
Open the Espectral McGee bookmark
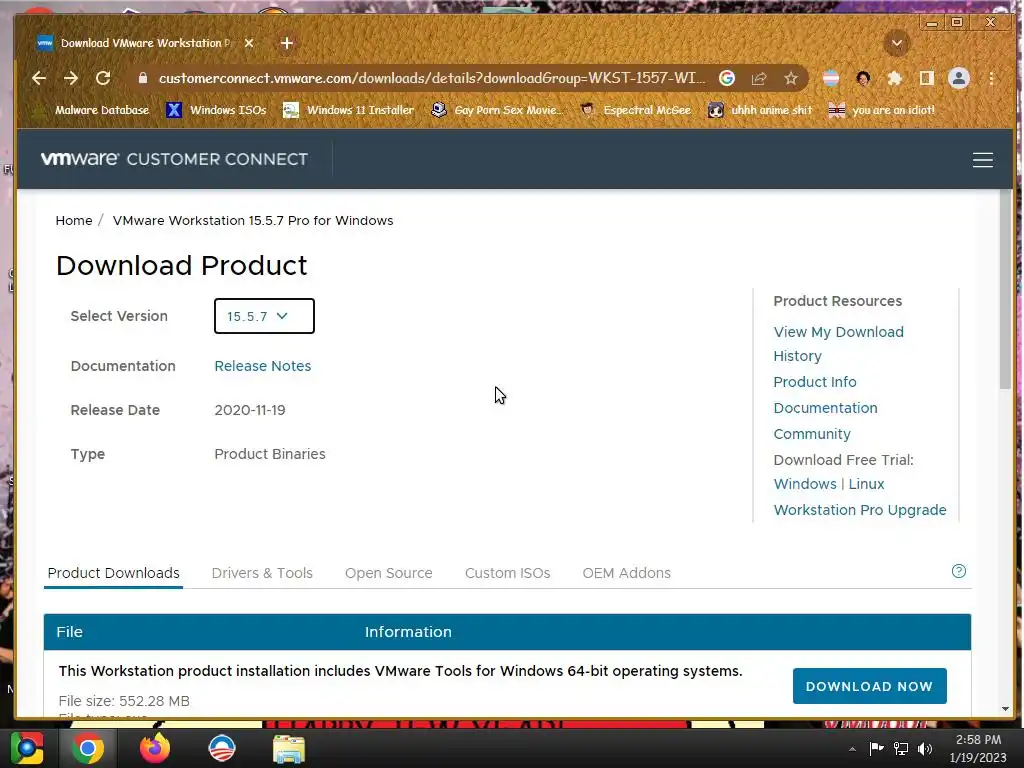635,110
